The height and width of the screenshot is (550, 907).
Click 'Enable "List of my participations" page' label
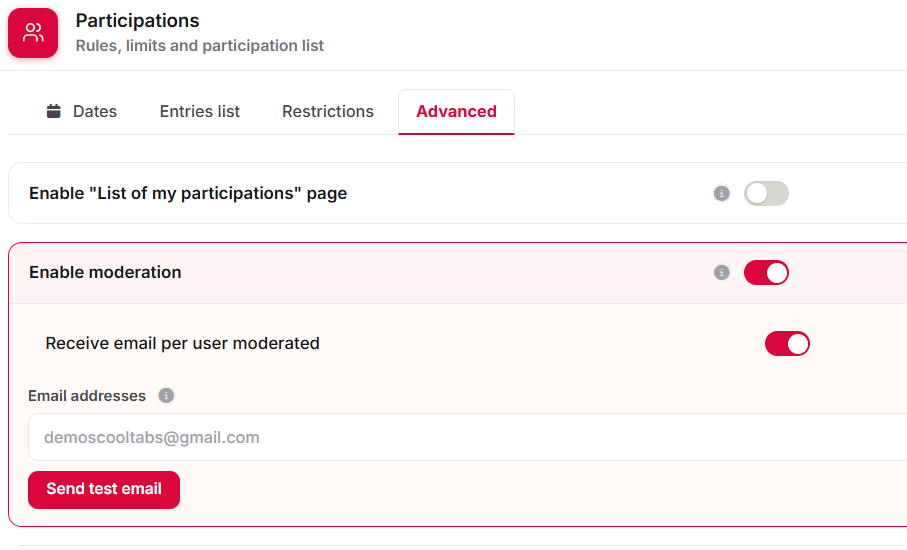click(x=188, y=193)
